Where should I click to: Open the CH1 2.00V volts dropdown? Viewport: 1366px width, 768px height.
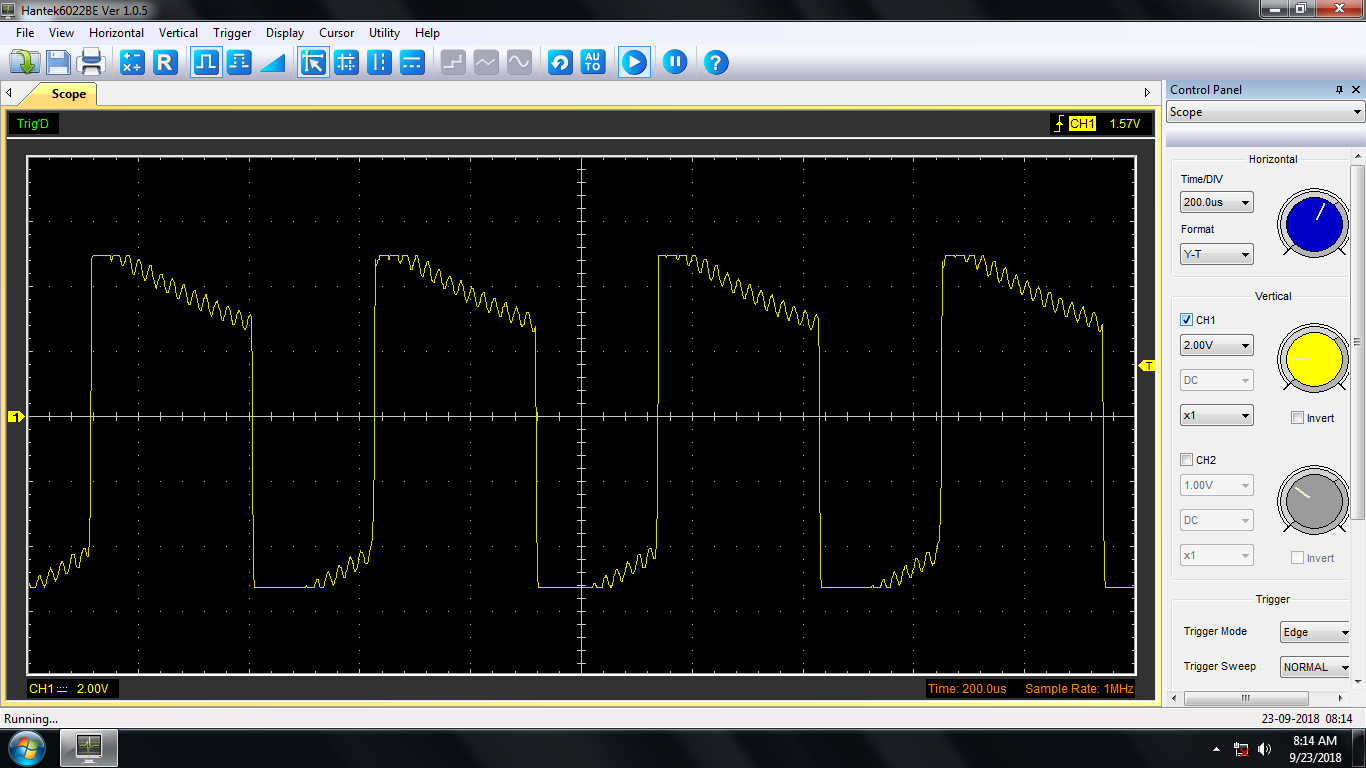click(1217, 345)
